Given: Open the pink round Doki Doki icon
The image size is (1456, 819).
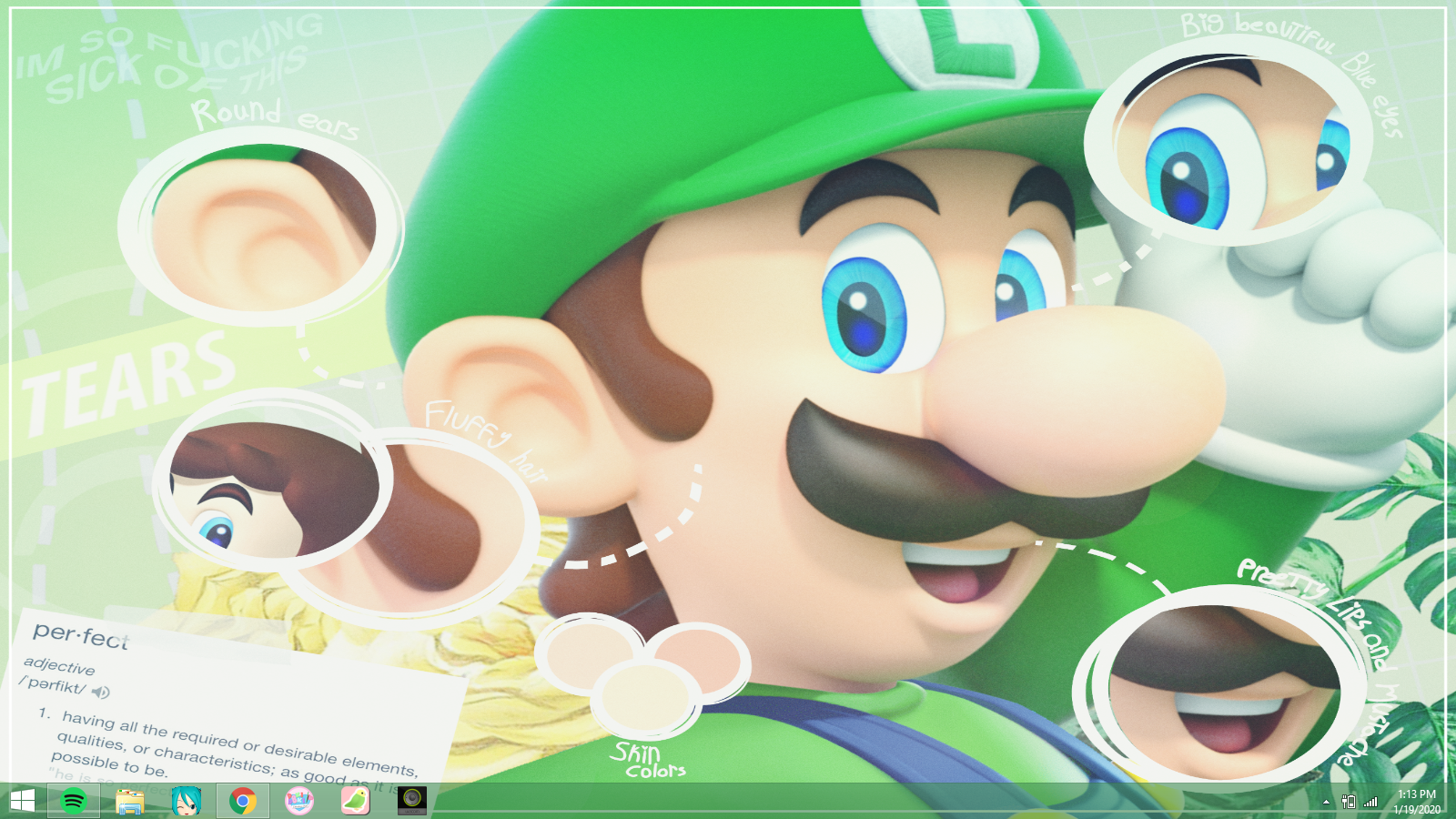Looking at the screenshot, I should (299, 801).
